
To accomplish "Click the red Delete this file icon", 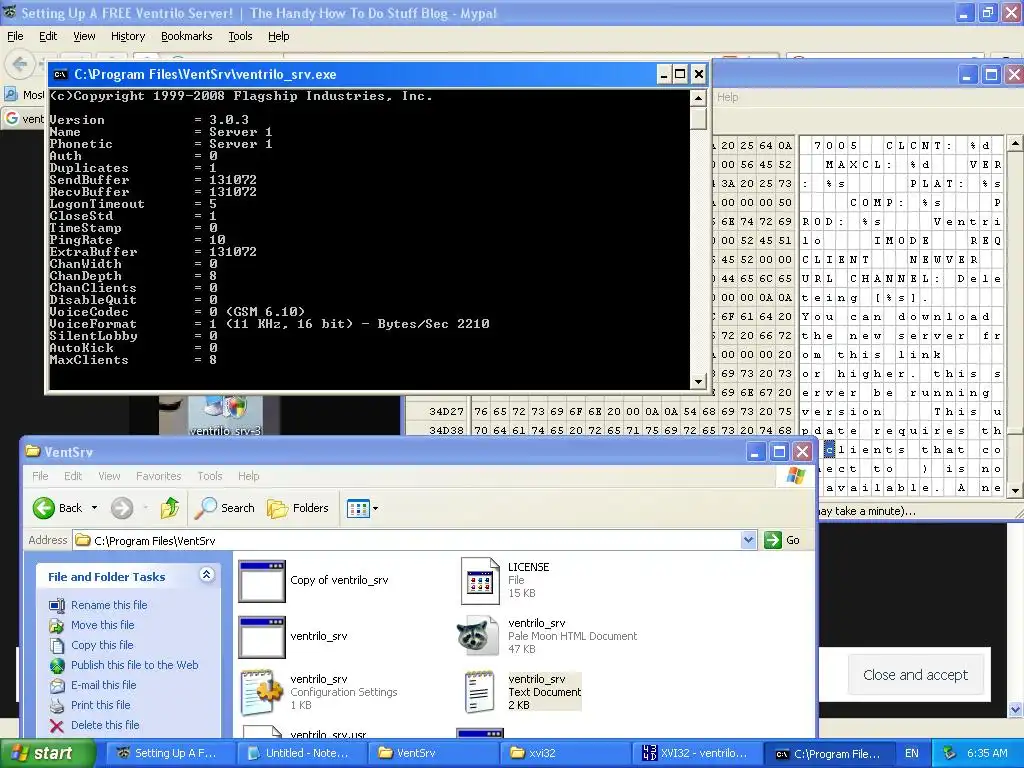I will point(57,726).
